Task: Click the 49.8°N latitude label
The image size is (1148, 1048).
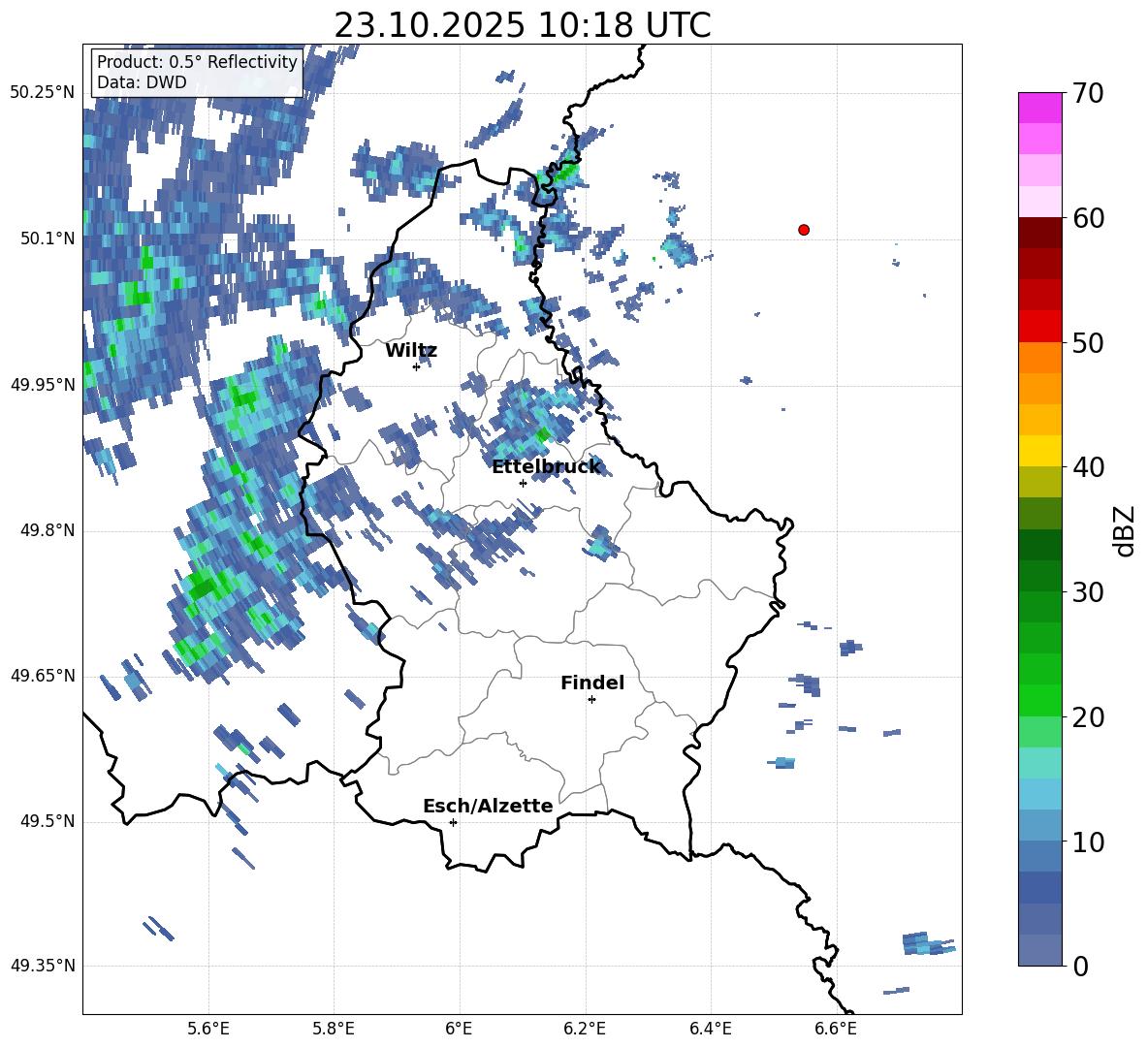Action: tap(47, 530)
